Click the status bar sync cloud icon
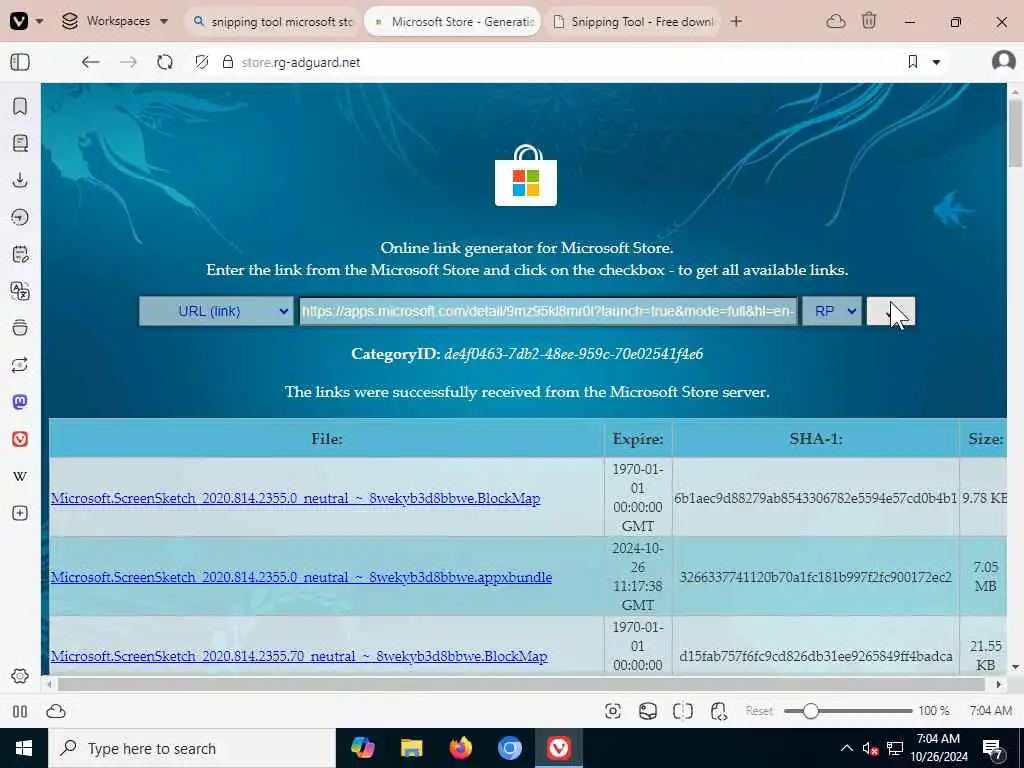The height and width of the screenshot is (768, 1024). coord(56,711)
